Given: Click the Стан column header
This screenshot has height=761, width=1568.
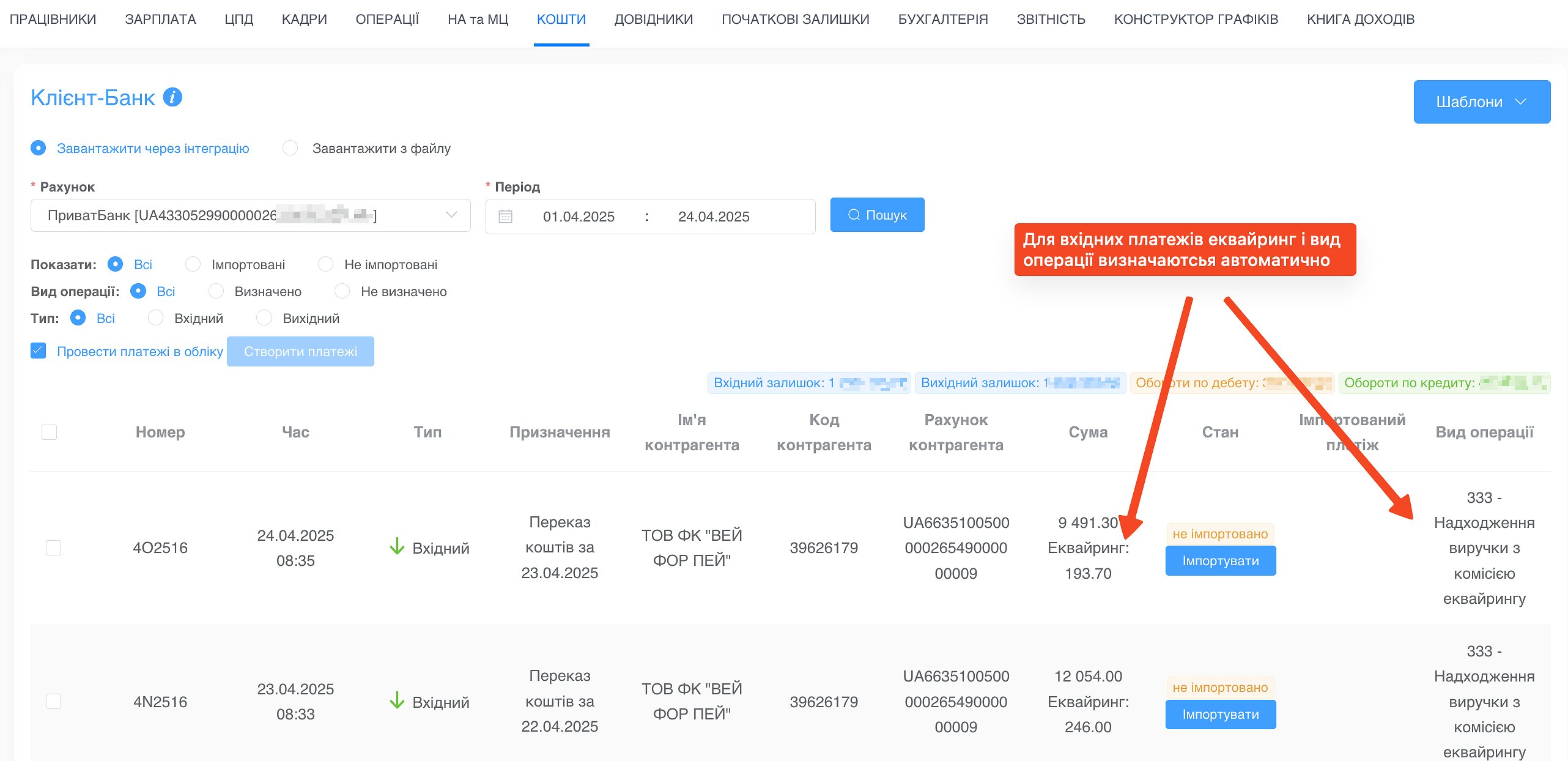Looking at the screenshot, I should 1220,432.
